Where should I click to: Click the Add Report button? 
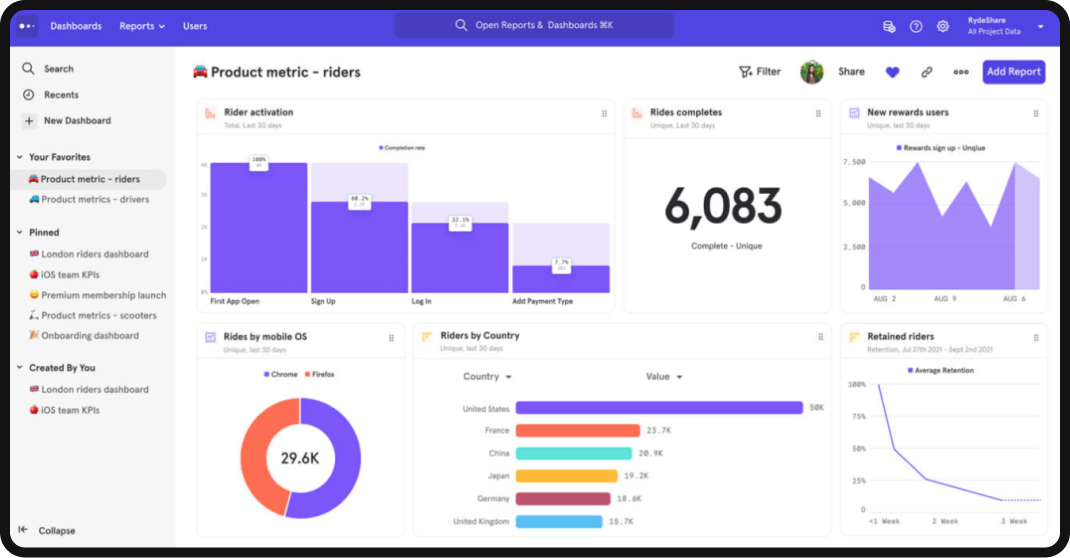pyautogui.click(x=1013, y=72)
